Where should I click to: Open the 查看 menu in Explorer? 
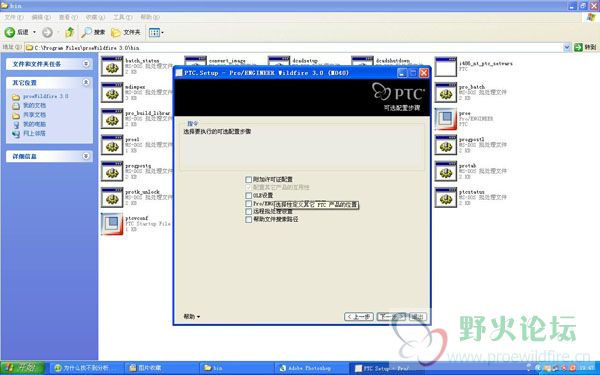[68, 17]
